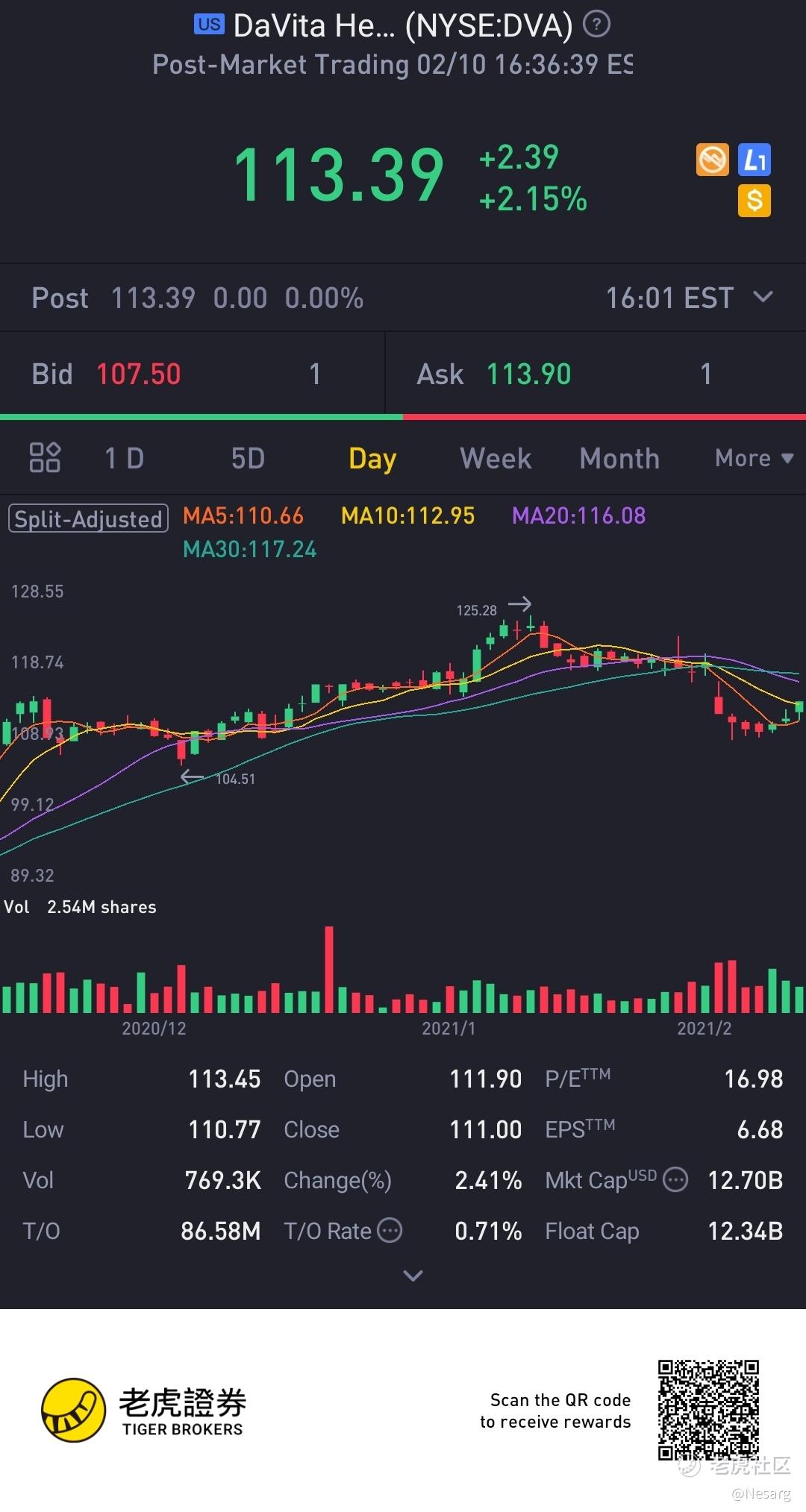Tap the Mkt Cap value 12.70B
Screen dimensions: 806x1512
[746, 1180]
